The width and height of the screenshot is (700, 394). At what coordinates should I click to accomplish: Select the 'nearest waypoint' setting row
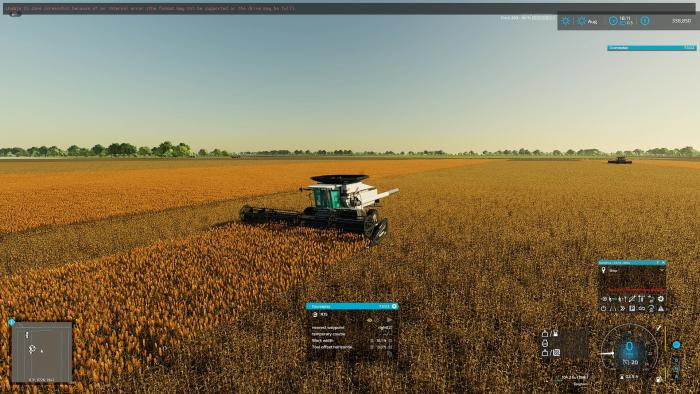tap(352, 328)
